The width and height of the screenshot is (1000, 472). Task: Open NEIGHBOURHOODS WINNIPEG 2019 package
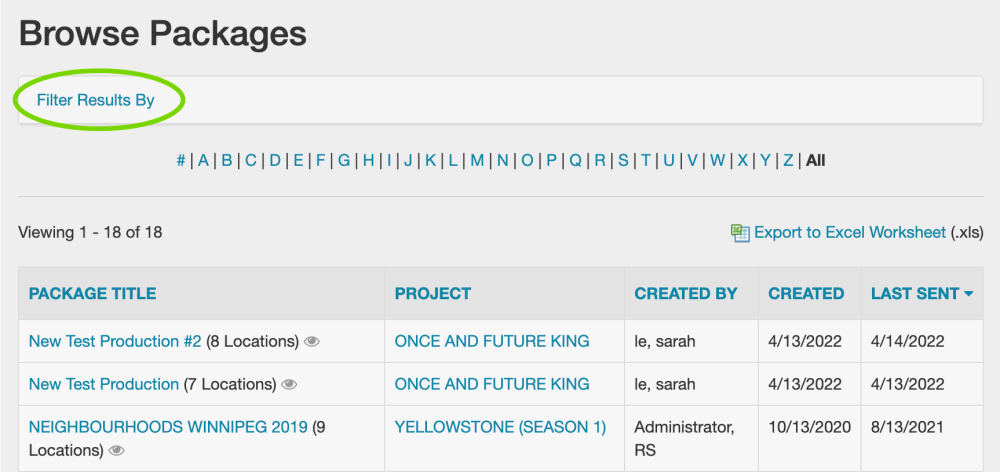(167, 427)
